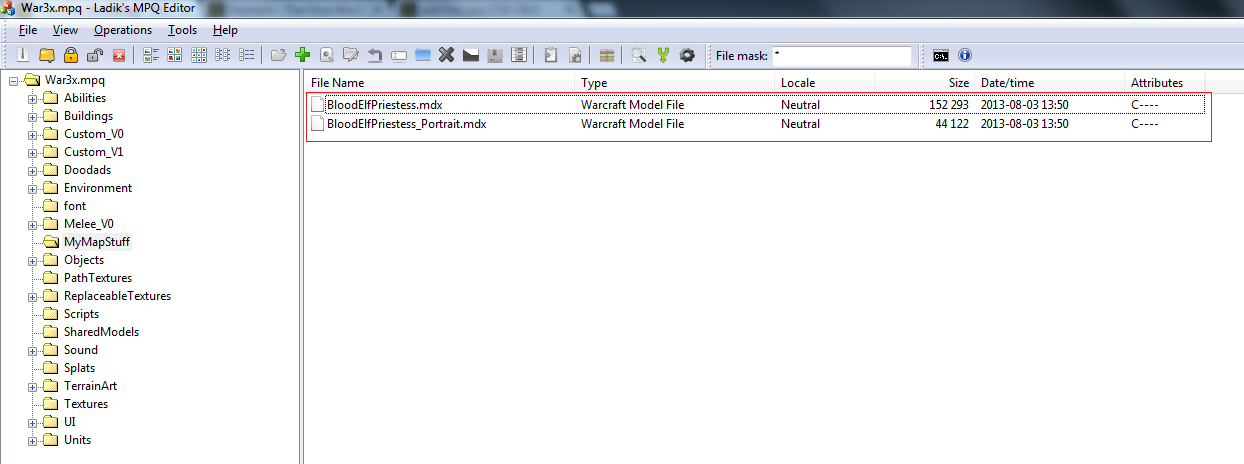The image size is (1244, 464).
Task: Sort by Locale column header
Action: pos(825,83)
